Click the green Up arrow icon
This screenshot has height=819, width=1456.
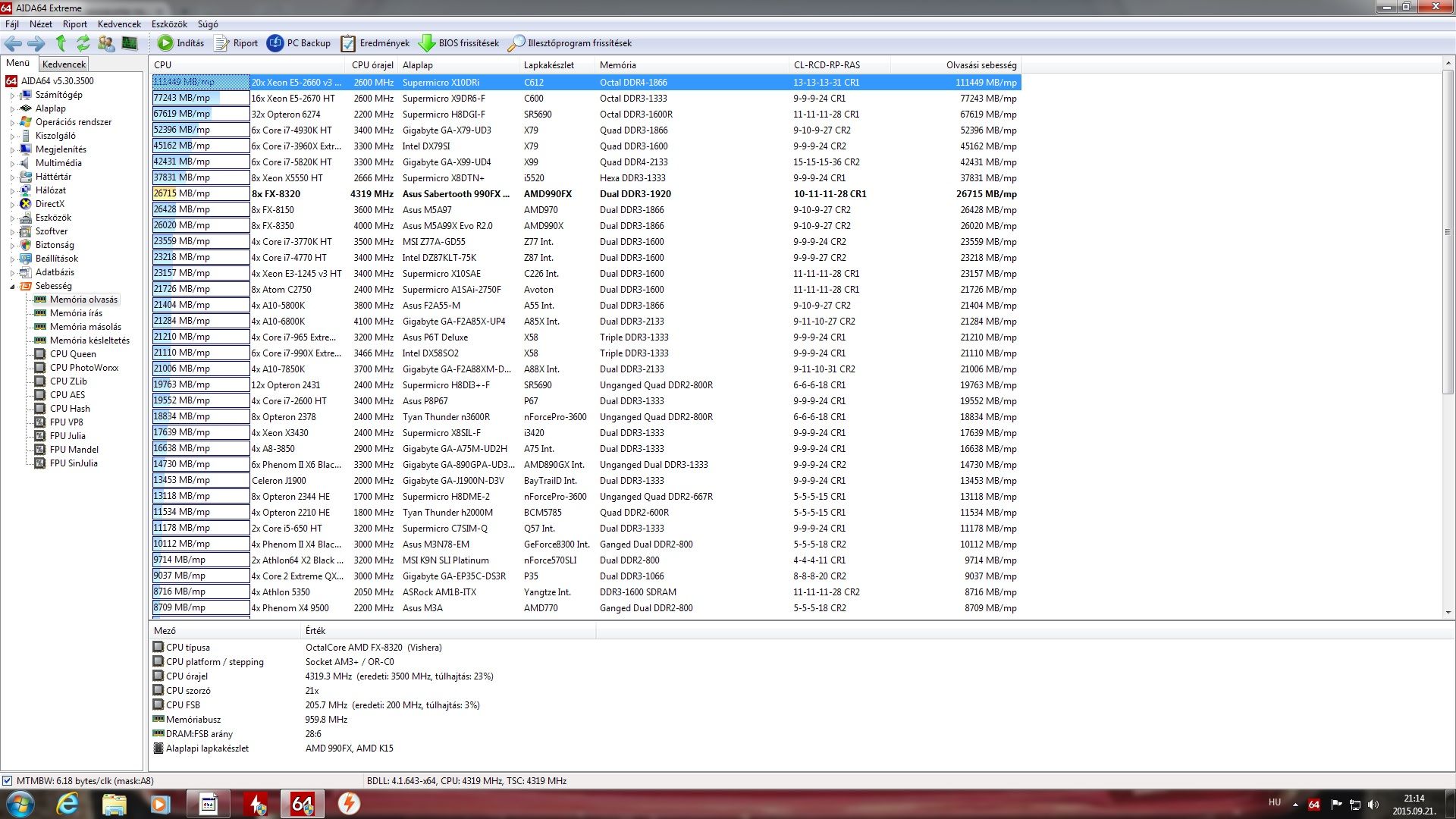coord(61,43)
